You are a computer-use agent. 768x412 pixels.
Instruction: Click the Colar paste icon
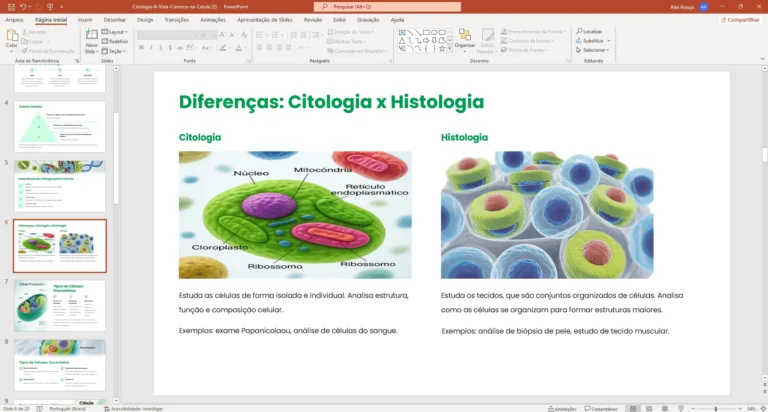coord(12,36)
